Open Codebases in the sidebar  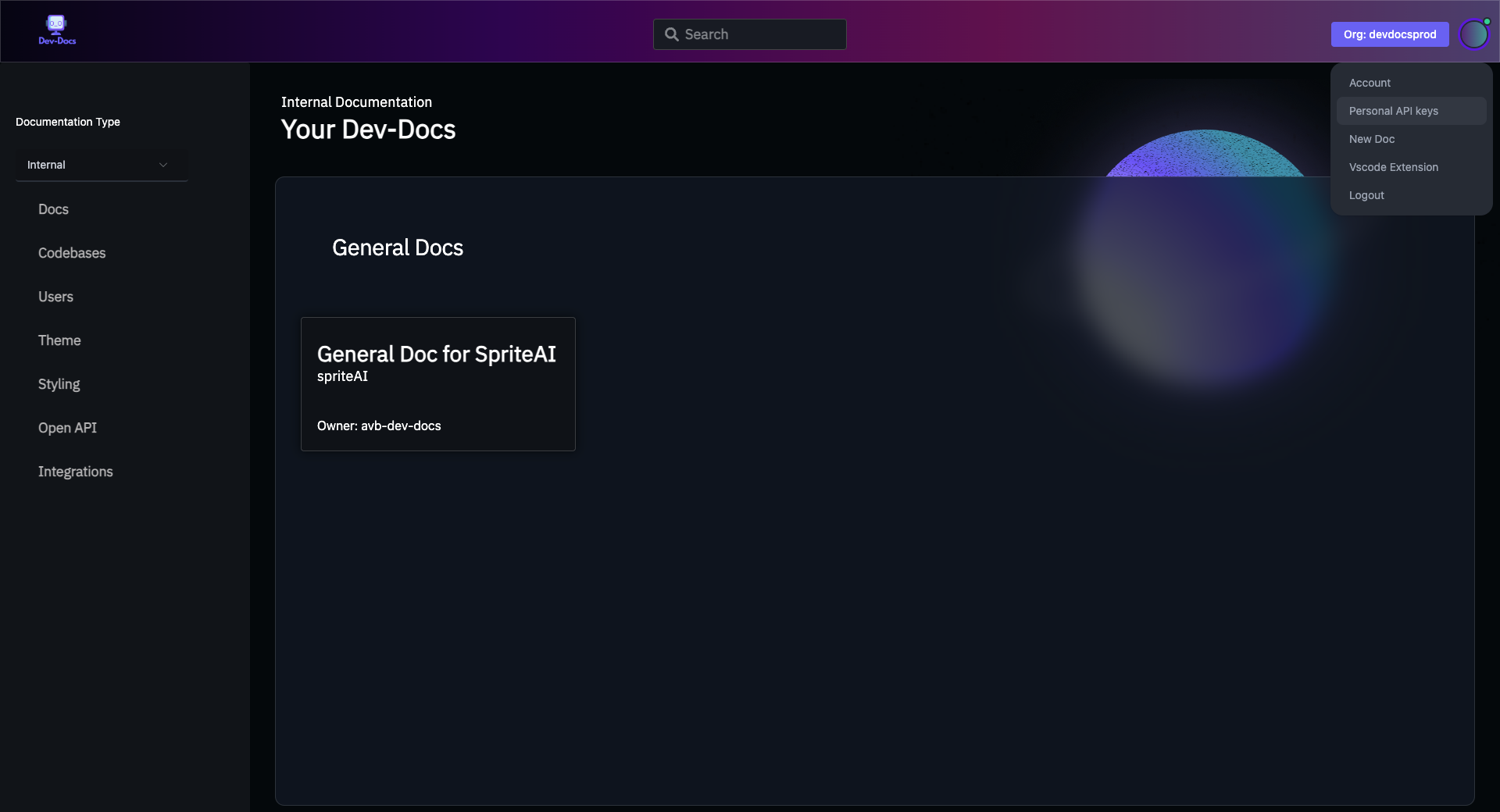click(x=72, y=253)
